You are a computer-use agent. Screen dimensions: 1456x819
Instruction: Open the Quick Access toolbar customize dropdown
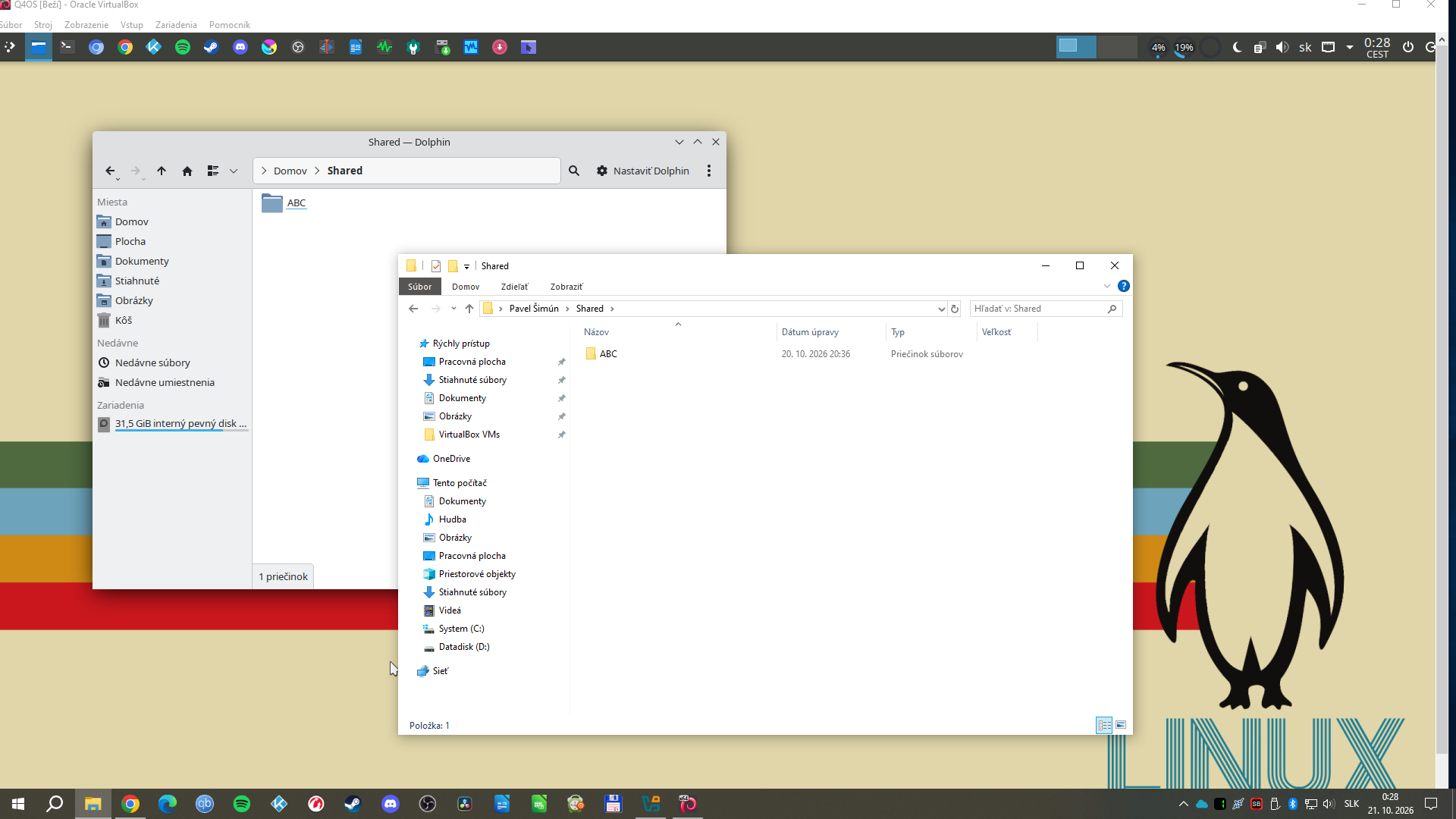click(466, 266)
